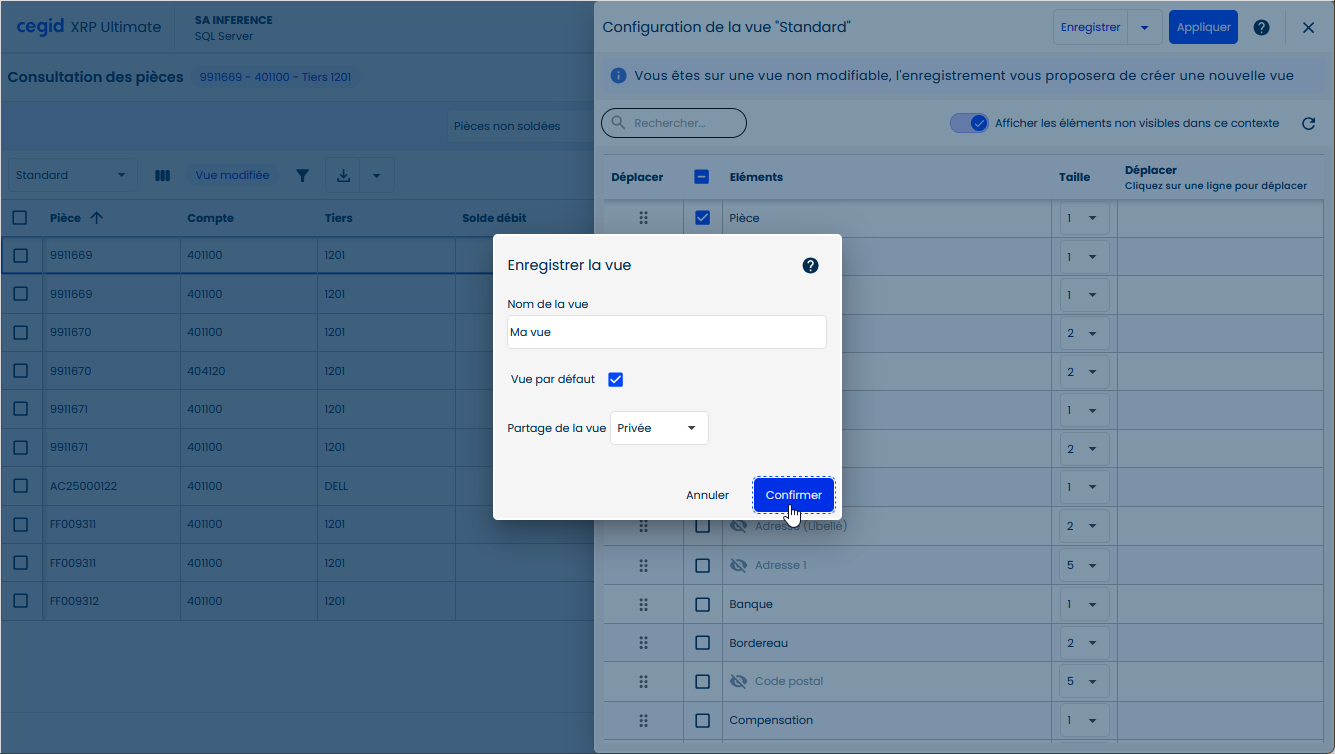Click the help icon in the save dialog

810,266
